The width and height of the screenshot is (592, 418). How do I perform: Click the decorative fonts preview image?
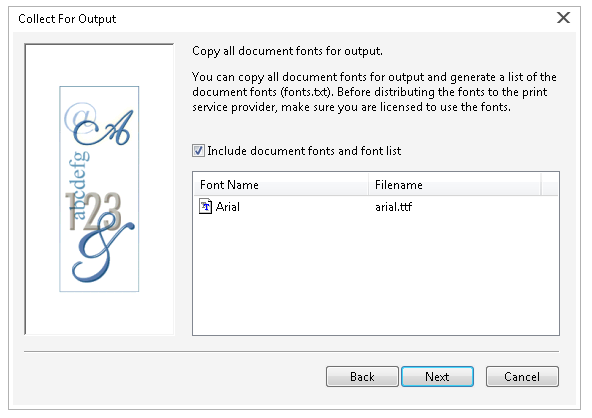[x=99, y=189]
